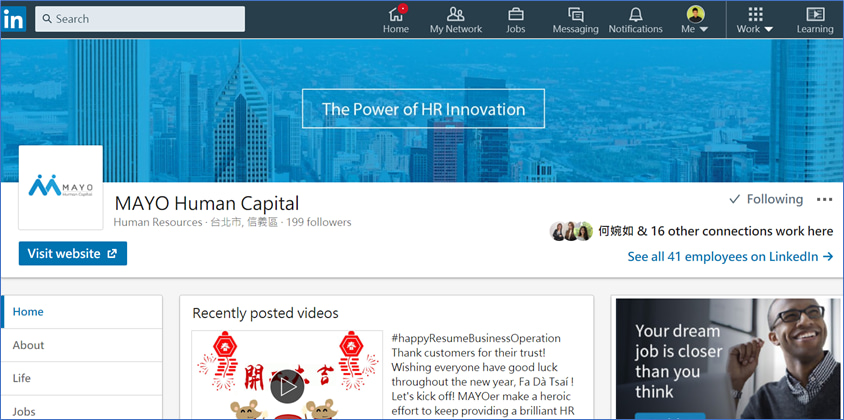Screen dimensions: 844x420
Task: Select the Home tab in sidebar
Action: [x=82, y=312]
